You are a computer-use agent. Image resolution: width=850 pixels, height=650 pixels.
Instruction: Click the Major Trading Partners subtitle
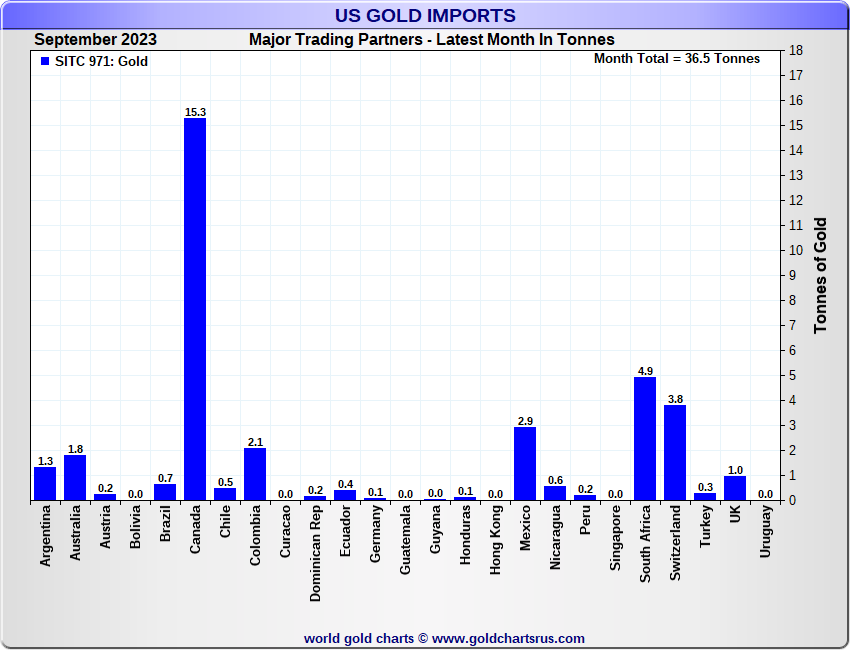(432, 40)
